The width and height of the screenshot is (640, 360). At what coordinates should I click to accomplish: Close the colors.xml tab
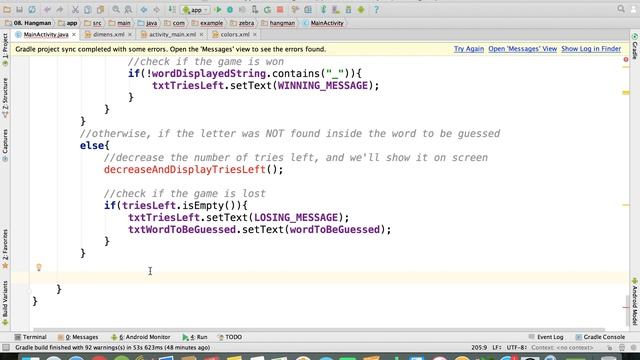[255, 35]
